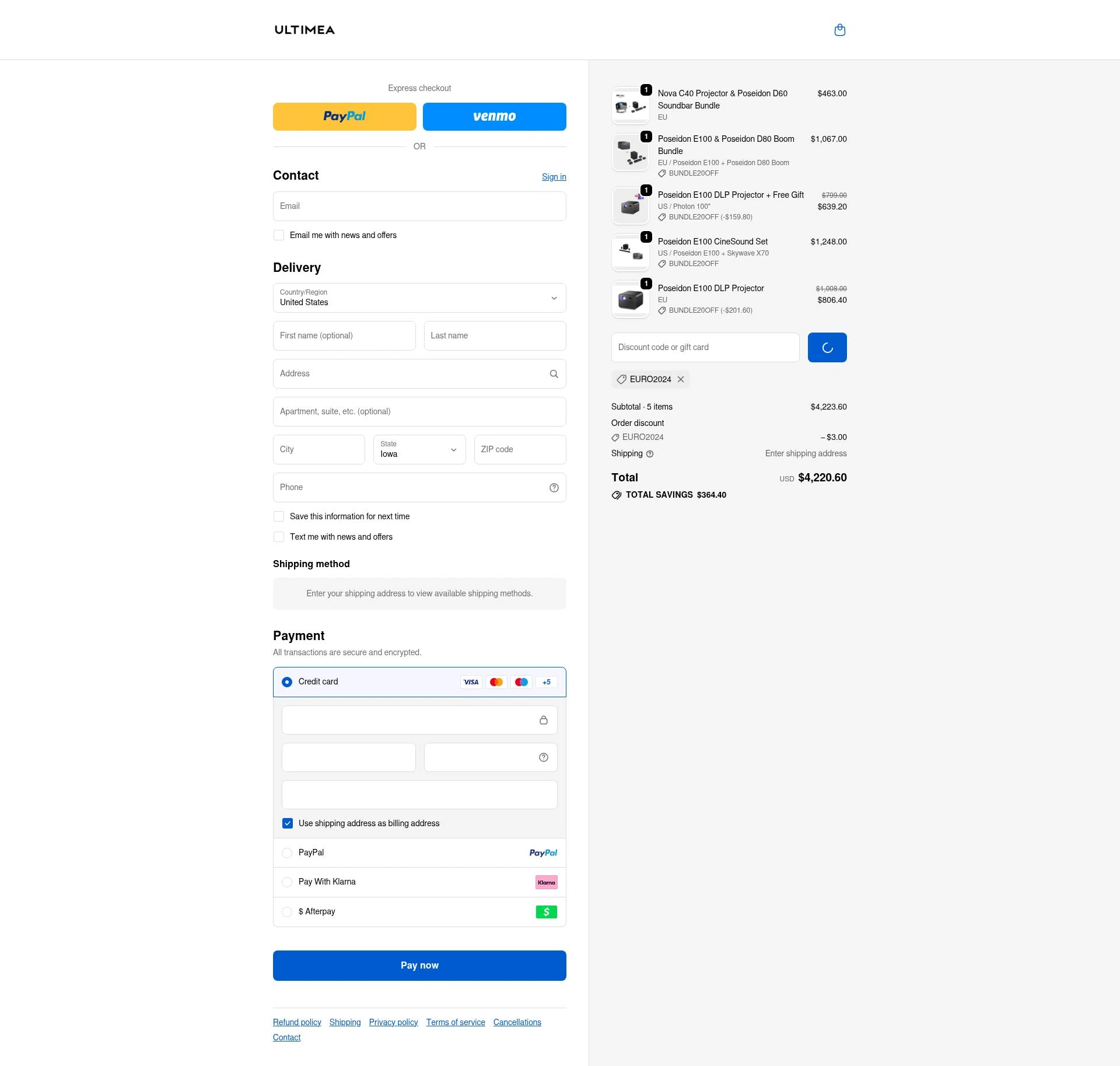
Task: Select the PayPal payment radio button
Action: 286,852
